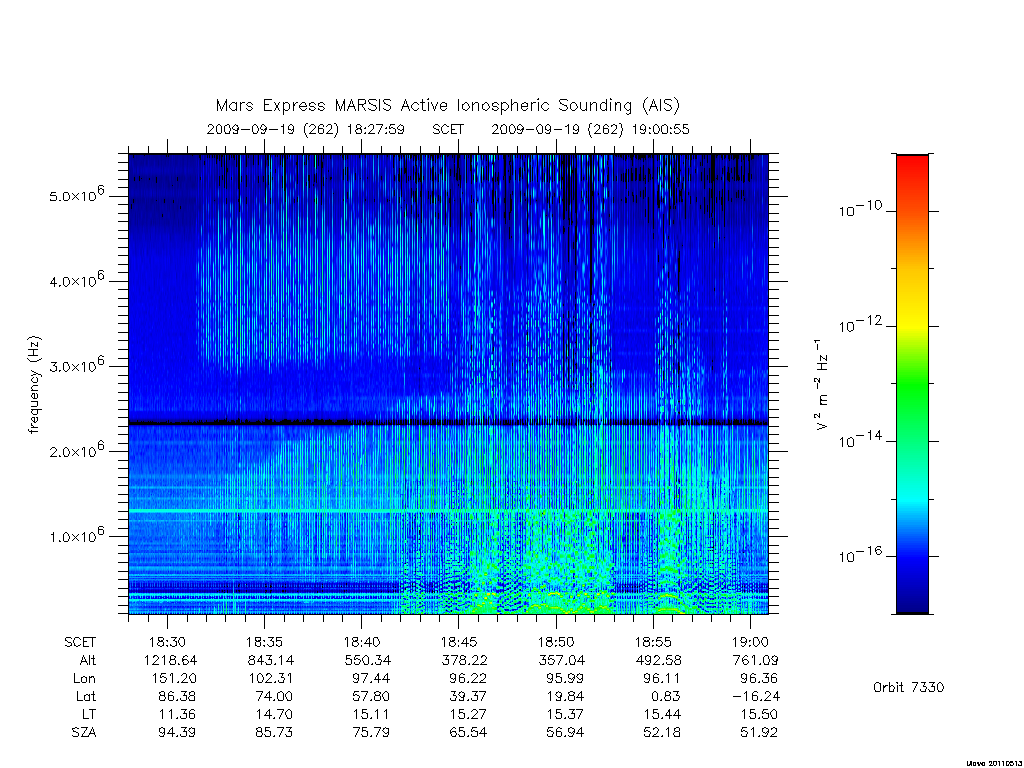Click the 'Lon' row label

(84, 679)
